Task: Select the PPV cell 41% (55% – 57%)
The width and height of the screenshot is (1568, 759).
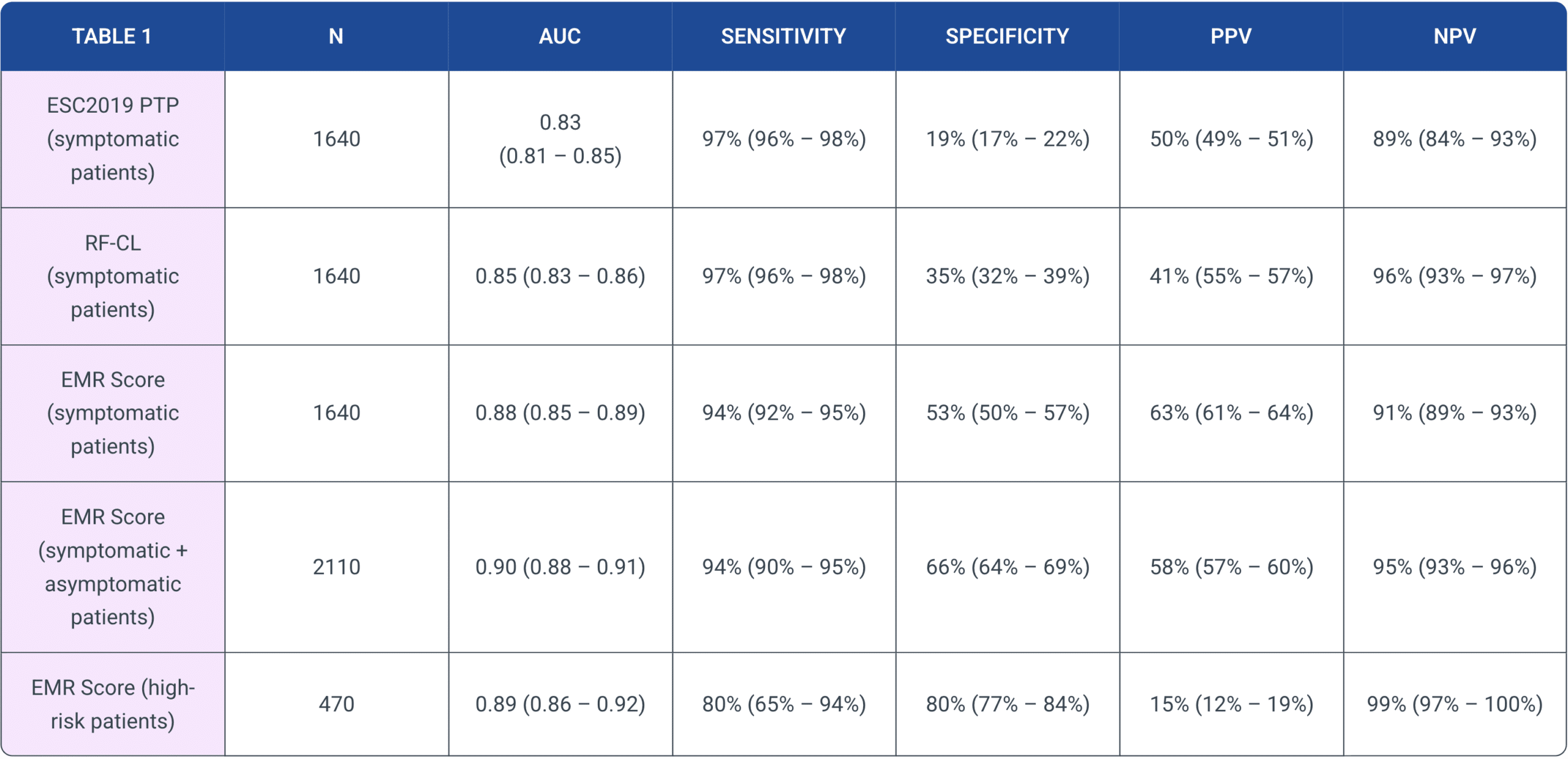Action: (1231, 276)
